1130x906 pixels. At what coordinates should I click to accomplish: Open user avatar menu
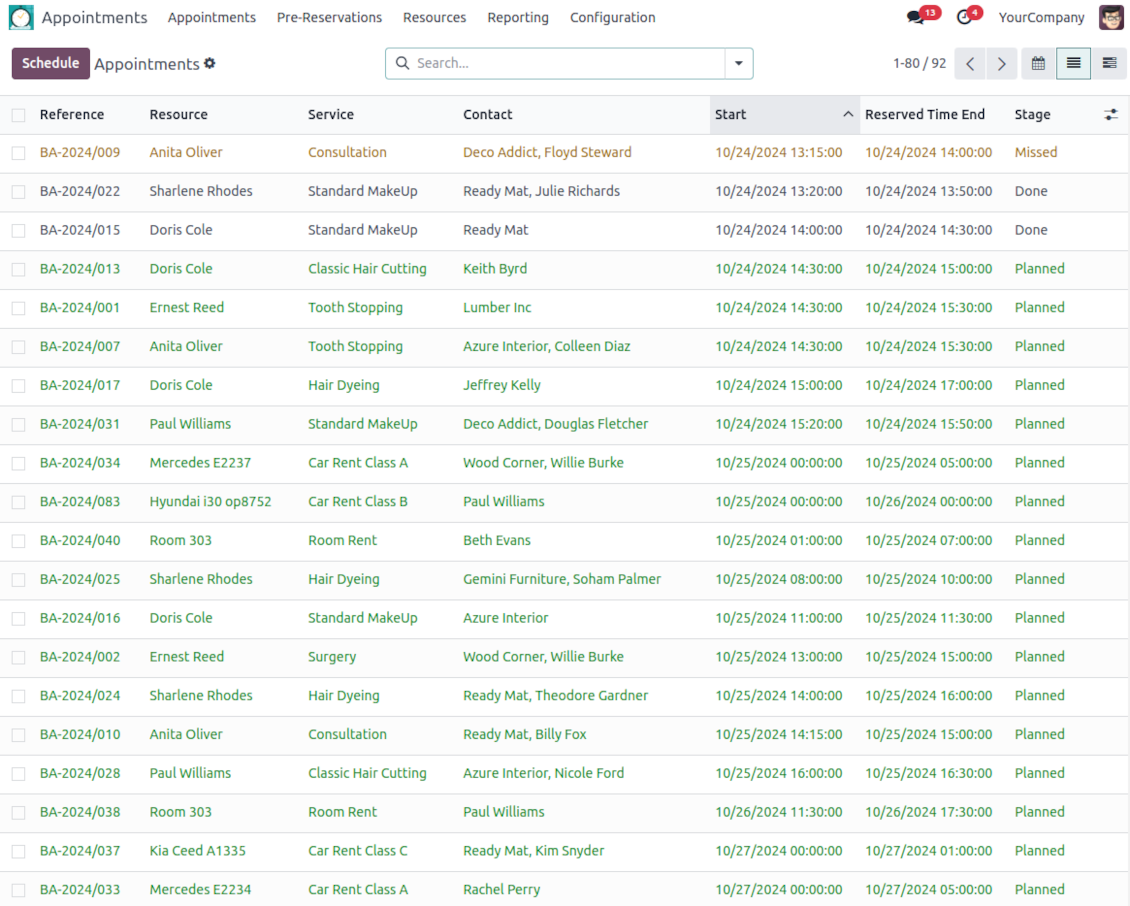[1111, 17]
